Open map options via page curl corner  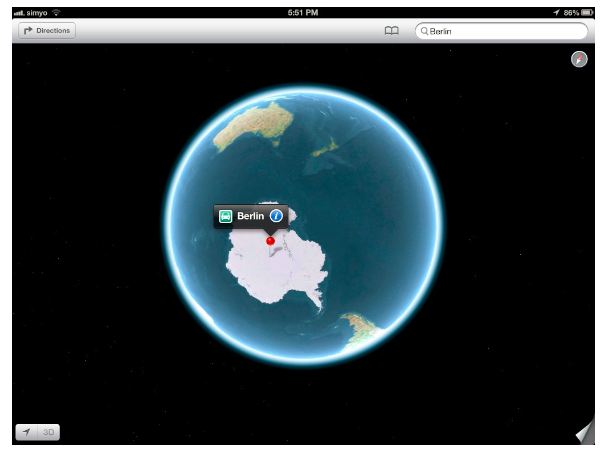pyautogui.click(x=585, y=432)
